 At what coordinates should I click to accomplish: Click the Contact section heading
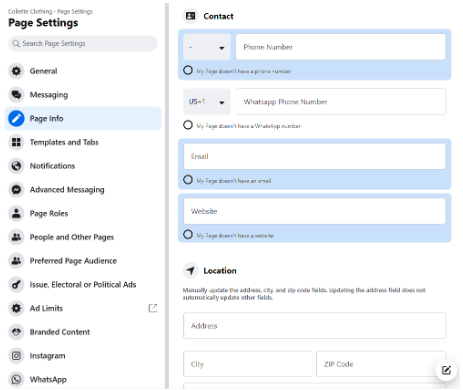[x=218, y=16]
